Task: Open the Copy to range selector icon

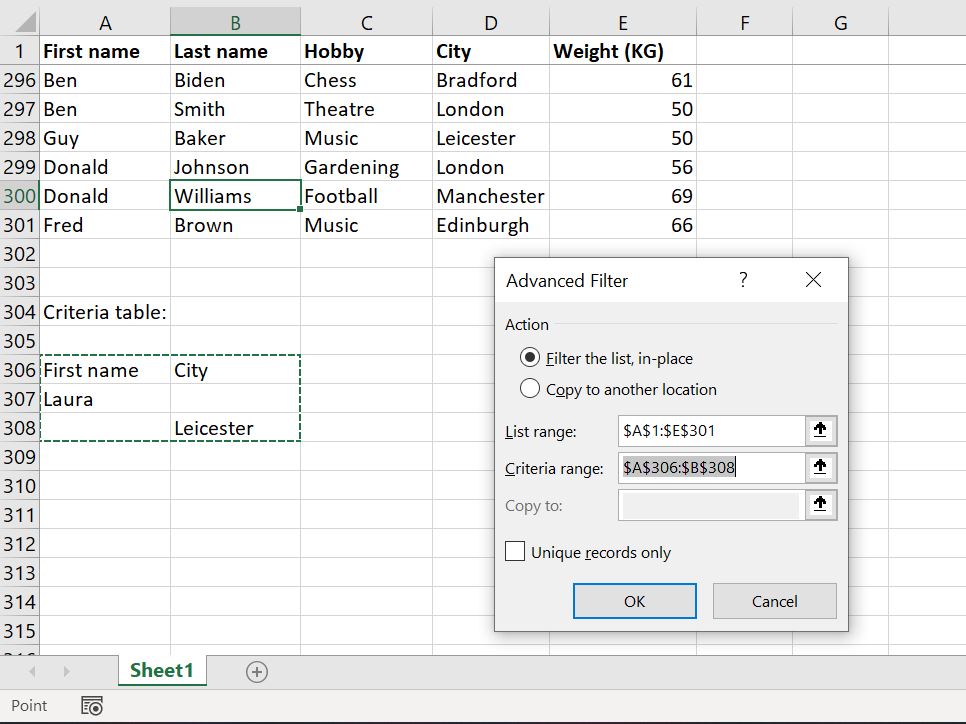Action: (x=820, y=505)
